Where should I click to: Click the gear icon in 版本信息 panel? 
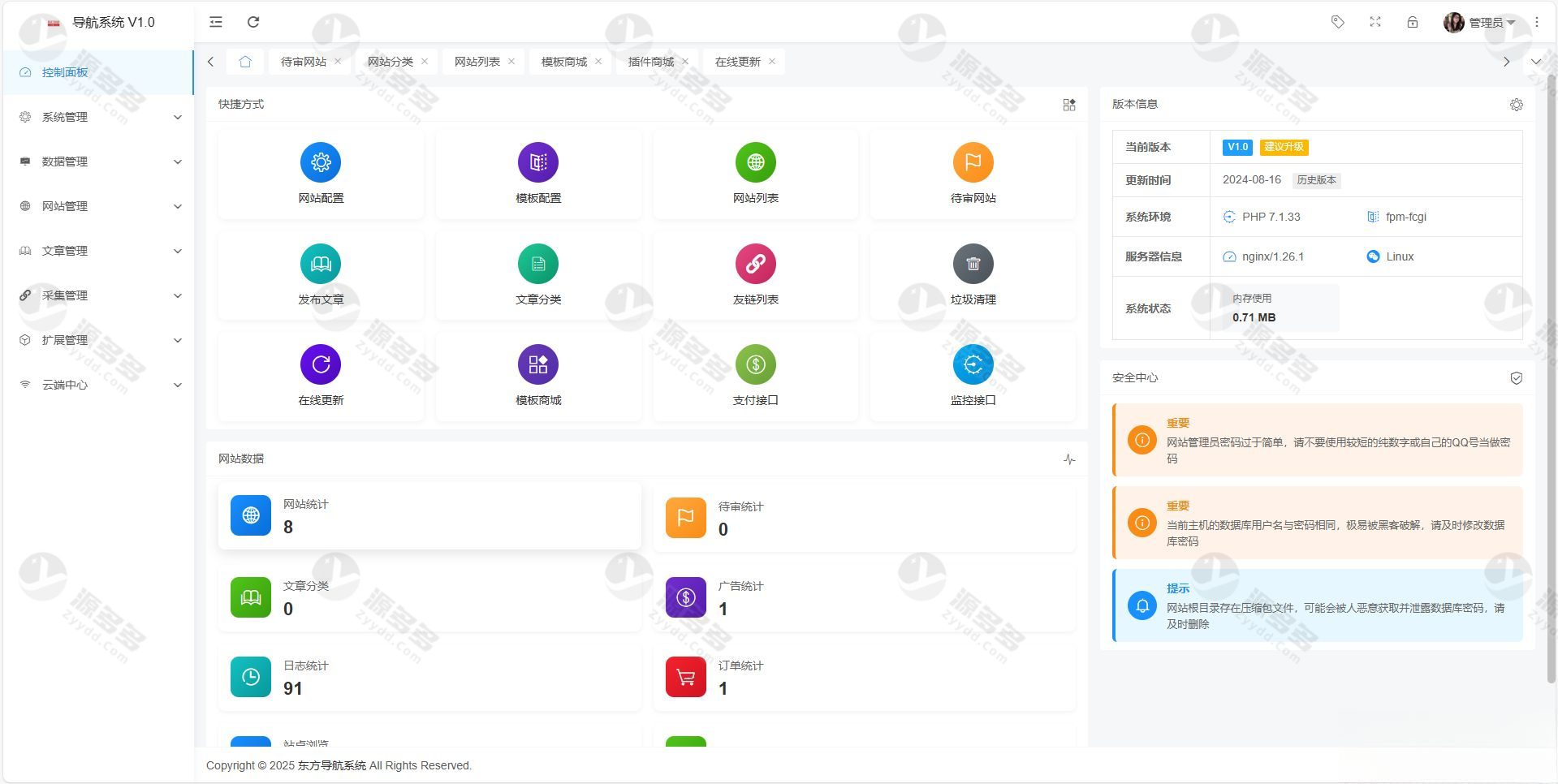point(1517,105)
